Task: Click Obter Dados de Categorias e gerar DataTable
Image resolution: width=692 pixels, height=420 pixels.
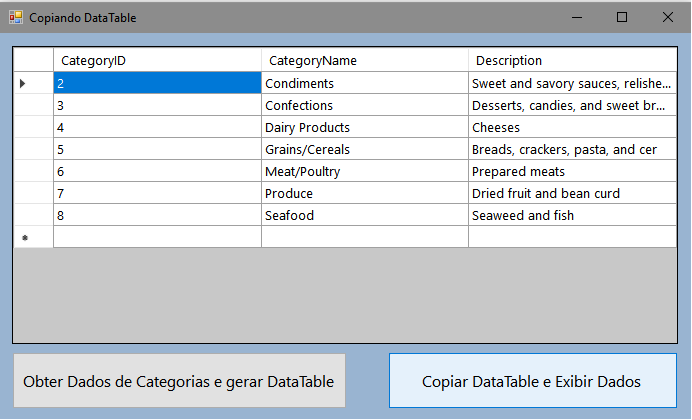Action: point(179,381)
